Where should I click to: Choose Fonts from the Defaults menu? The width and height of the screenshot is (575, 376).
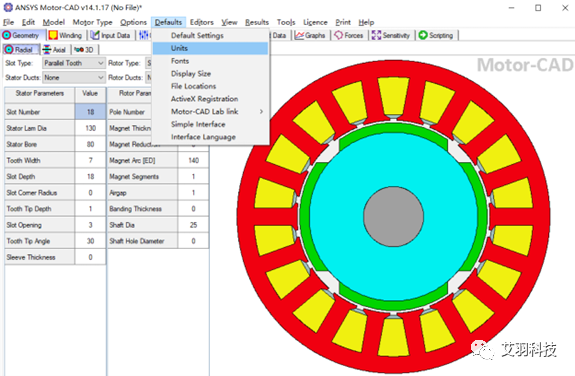tap(211, 61)
